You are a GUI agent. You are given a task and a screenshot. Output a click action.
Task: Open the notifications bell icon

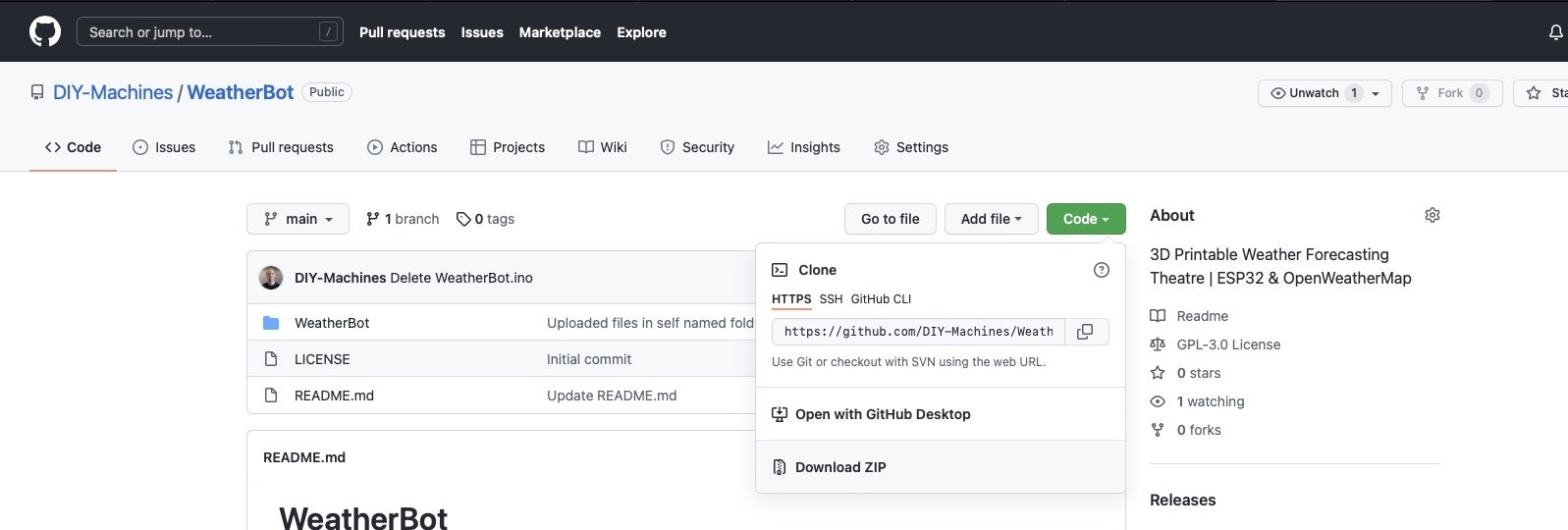click(x=1555, y=32)
